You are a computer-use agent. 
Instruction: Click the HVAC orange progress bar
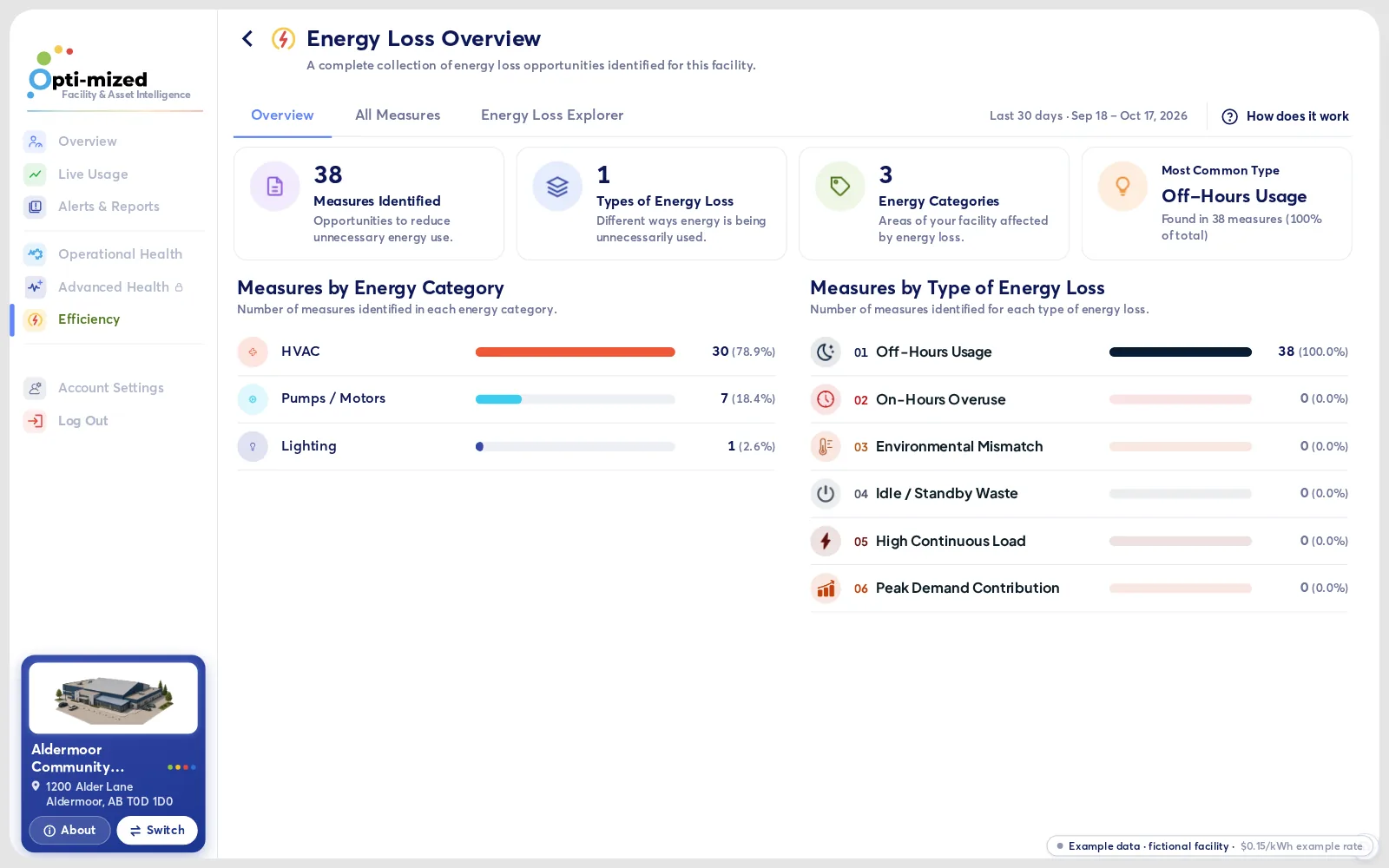point(576,352)
